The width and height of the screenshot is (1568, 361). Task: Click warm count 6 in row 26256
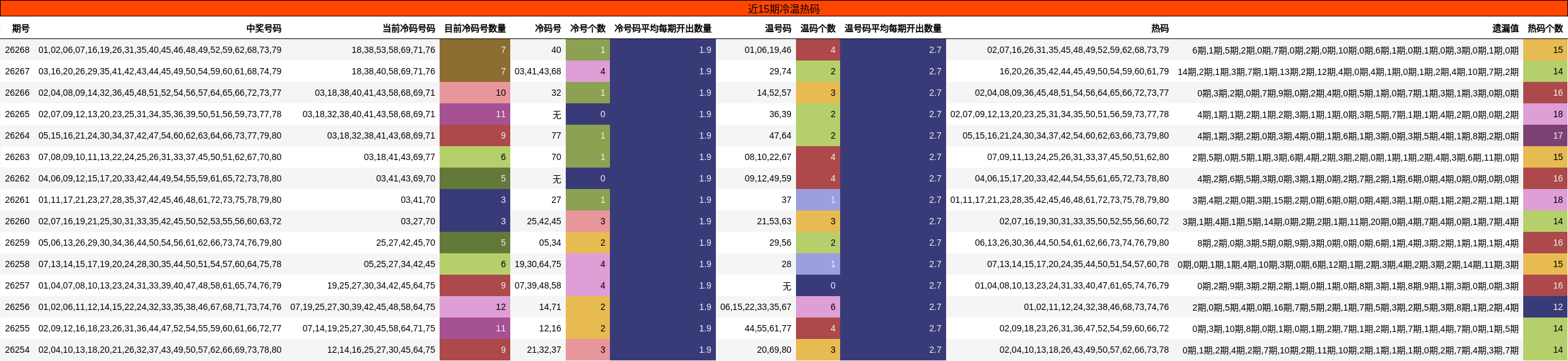click(x=818, y=307)
